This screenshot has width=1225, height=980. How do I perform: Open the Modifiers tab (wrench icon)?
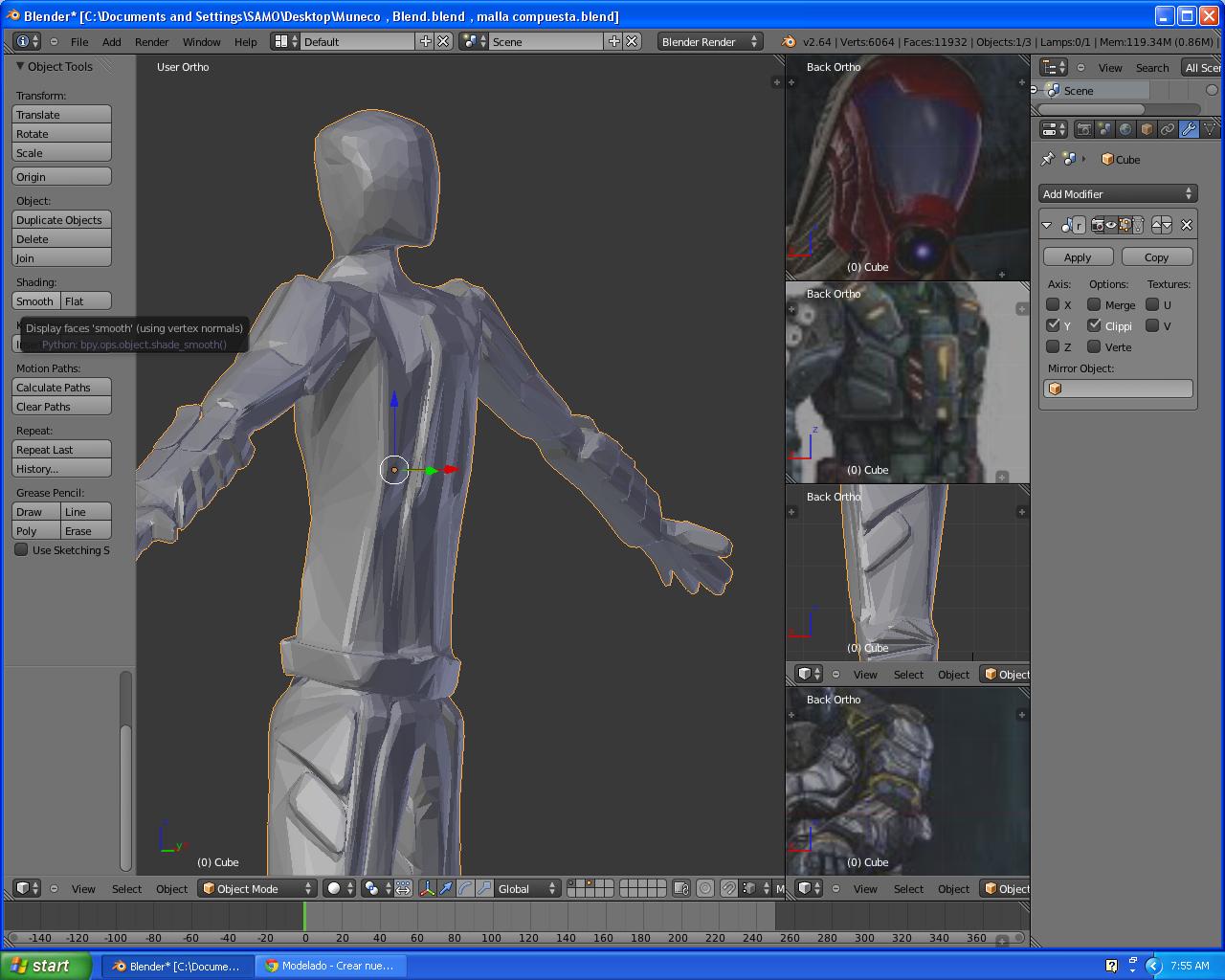pos(1189,129)
